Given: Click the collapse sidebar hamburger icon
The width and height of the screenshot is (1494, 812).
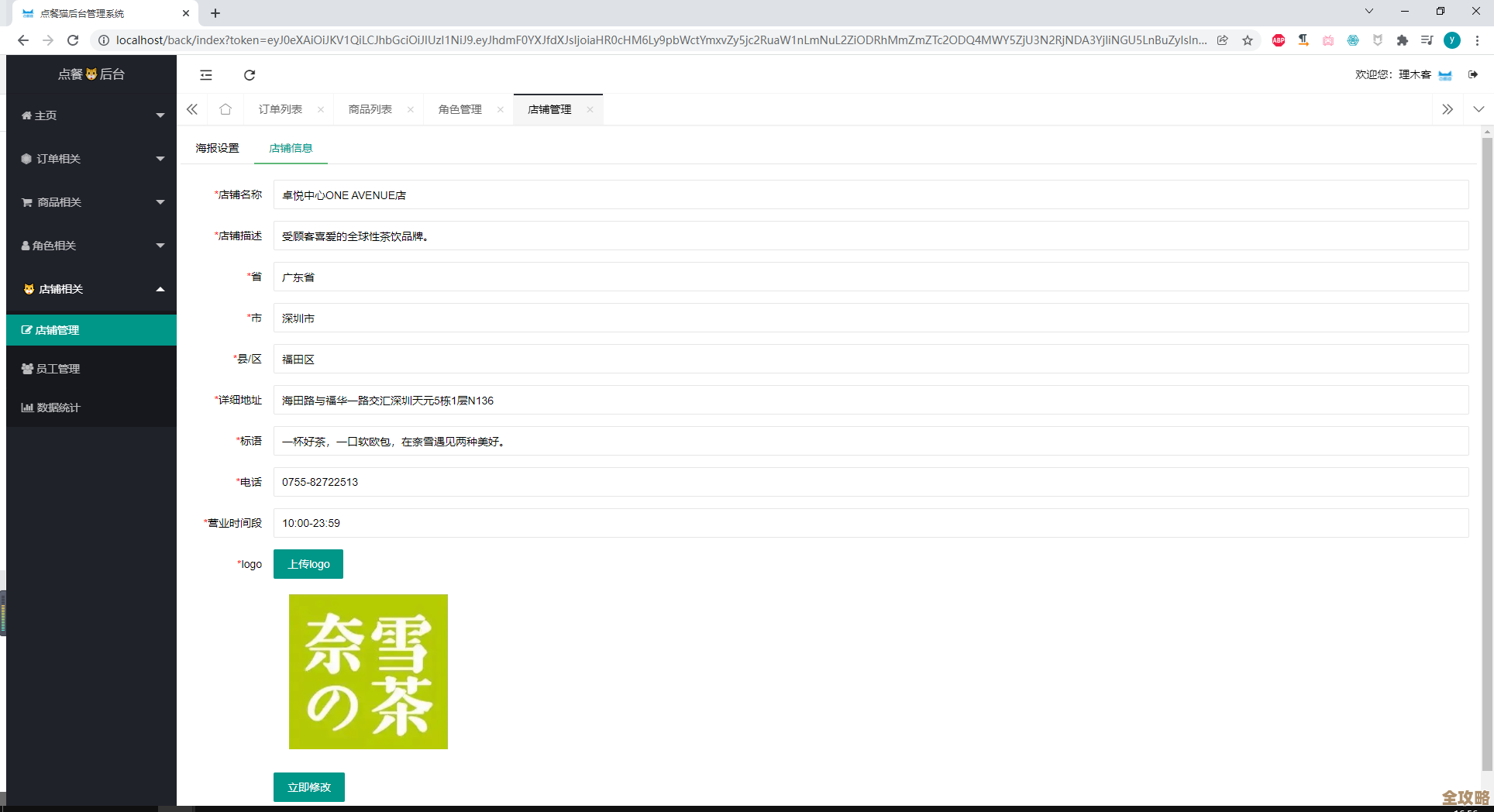Looking at the screenshot, I should coord(205,74).
